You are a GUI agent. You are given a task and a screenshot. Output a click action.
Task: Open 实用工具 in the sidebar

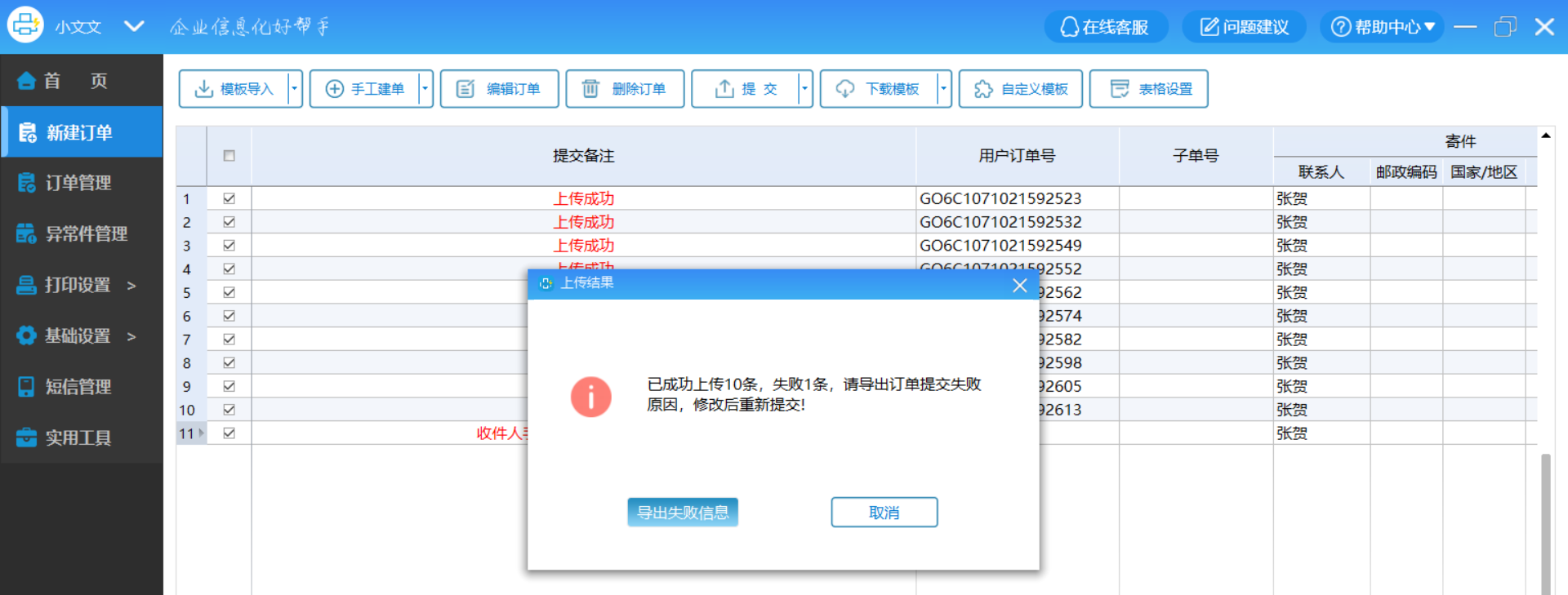tap(82, 438)
